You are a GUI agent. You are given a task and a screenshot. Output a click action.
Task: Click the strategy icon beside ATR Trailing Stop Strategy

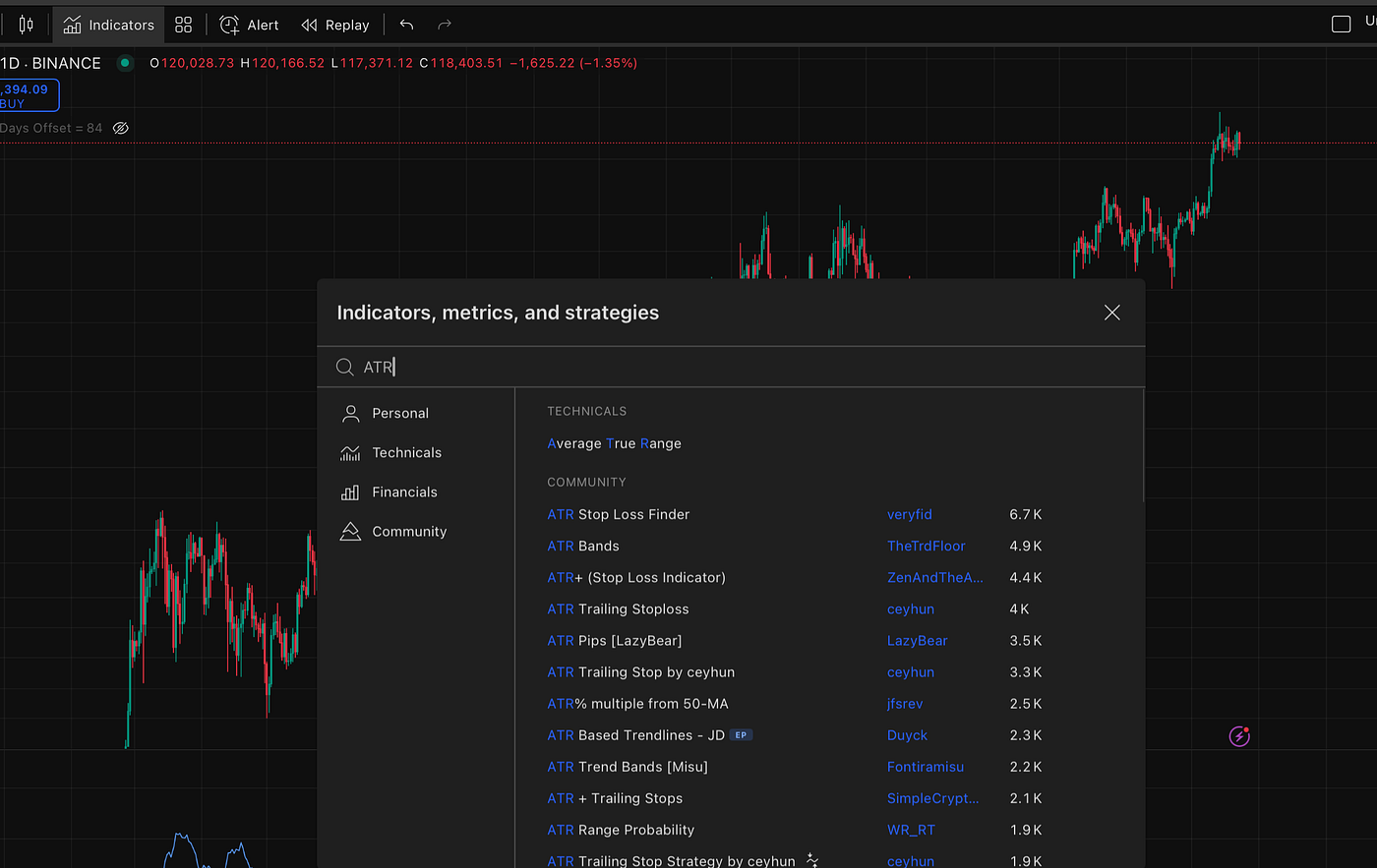pos(812,860)
